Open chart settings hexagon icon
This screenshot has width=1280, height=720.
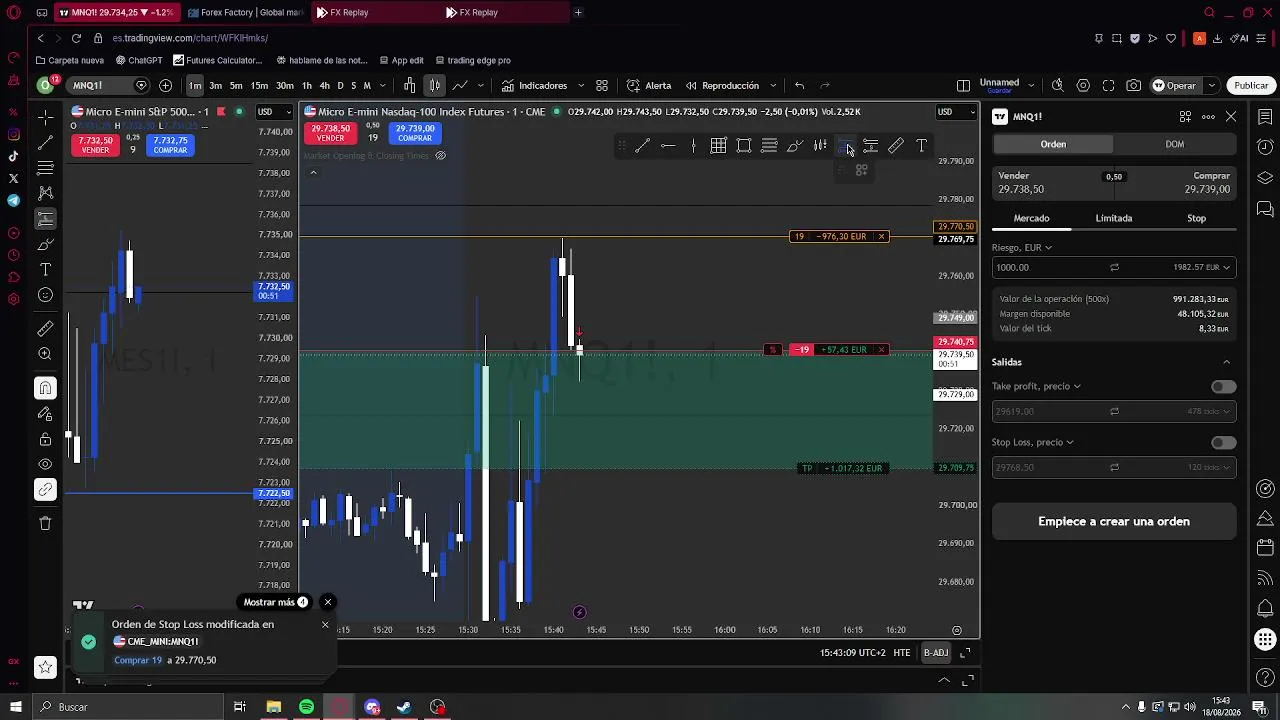1083,86
